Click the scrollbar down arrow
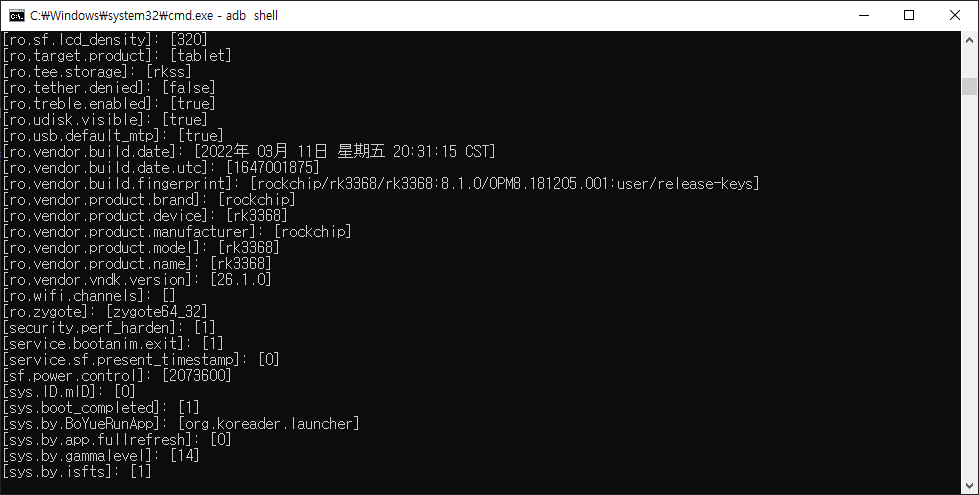Viewport: 979px width, 495px height. pos(969,486)
